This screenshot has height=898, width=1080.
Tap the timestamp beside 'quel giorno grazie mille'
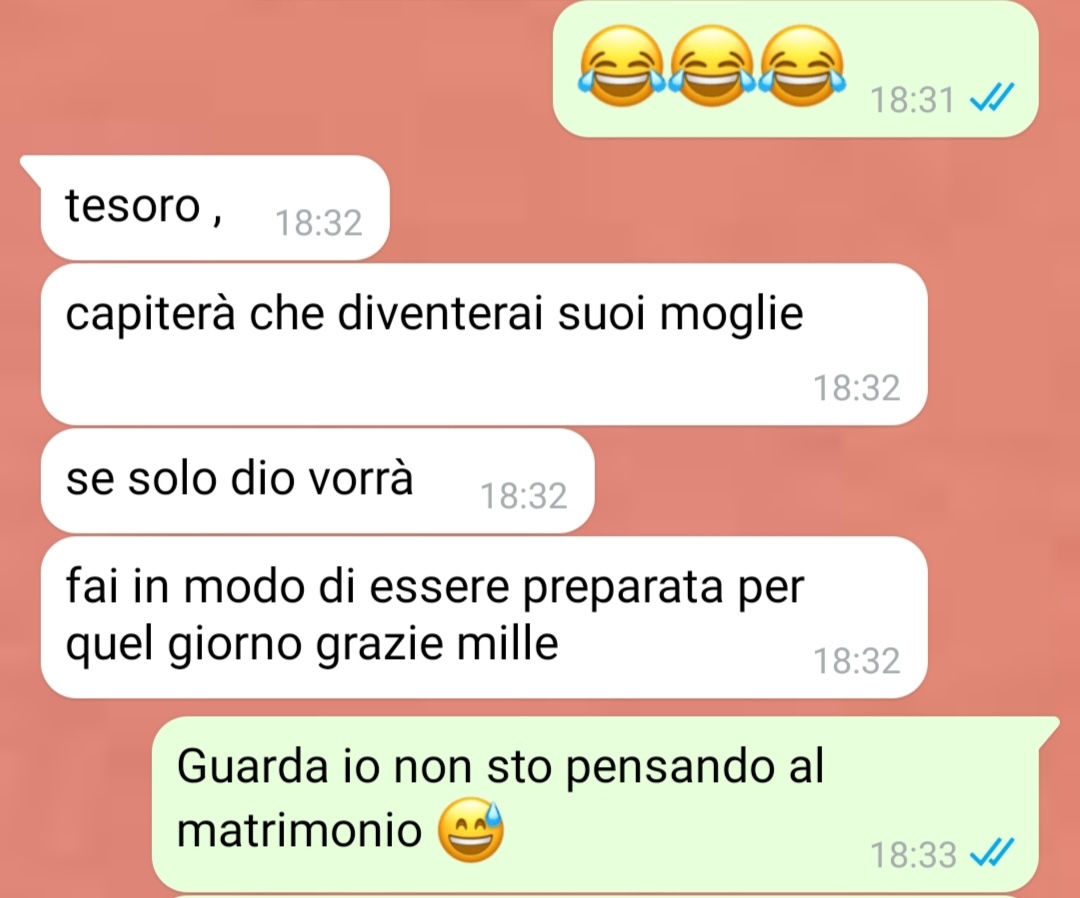pyautogui.click(x=857, y=661)
